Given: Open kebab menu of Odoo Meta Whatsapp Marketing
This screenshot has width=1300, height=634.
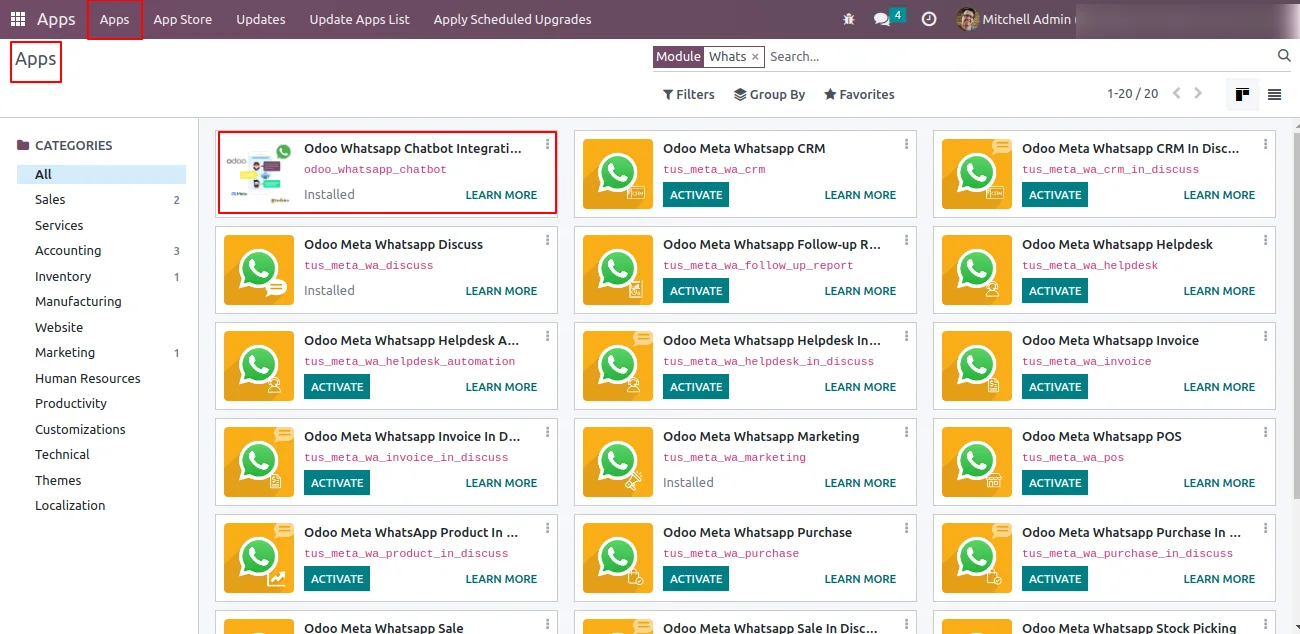Looking at the screenshot, I should tap(907, 432).
